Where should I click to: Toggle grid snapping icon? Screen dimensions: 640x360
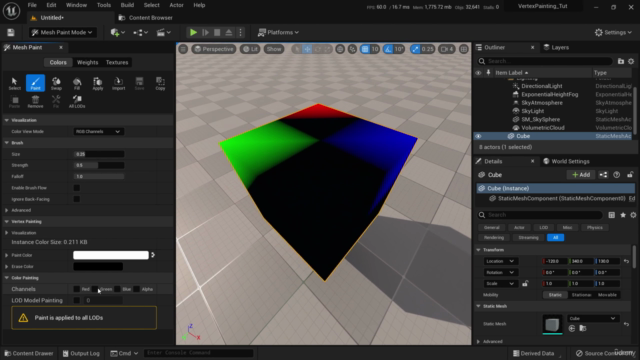365,49
